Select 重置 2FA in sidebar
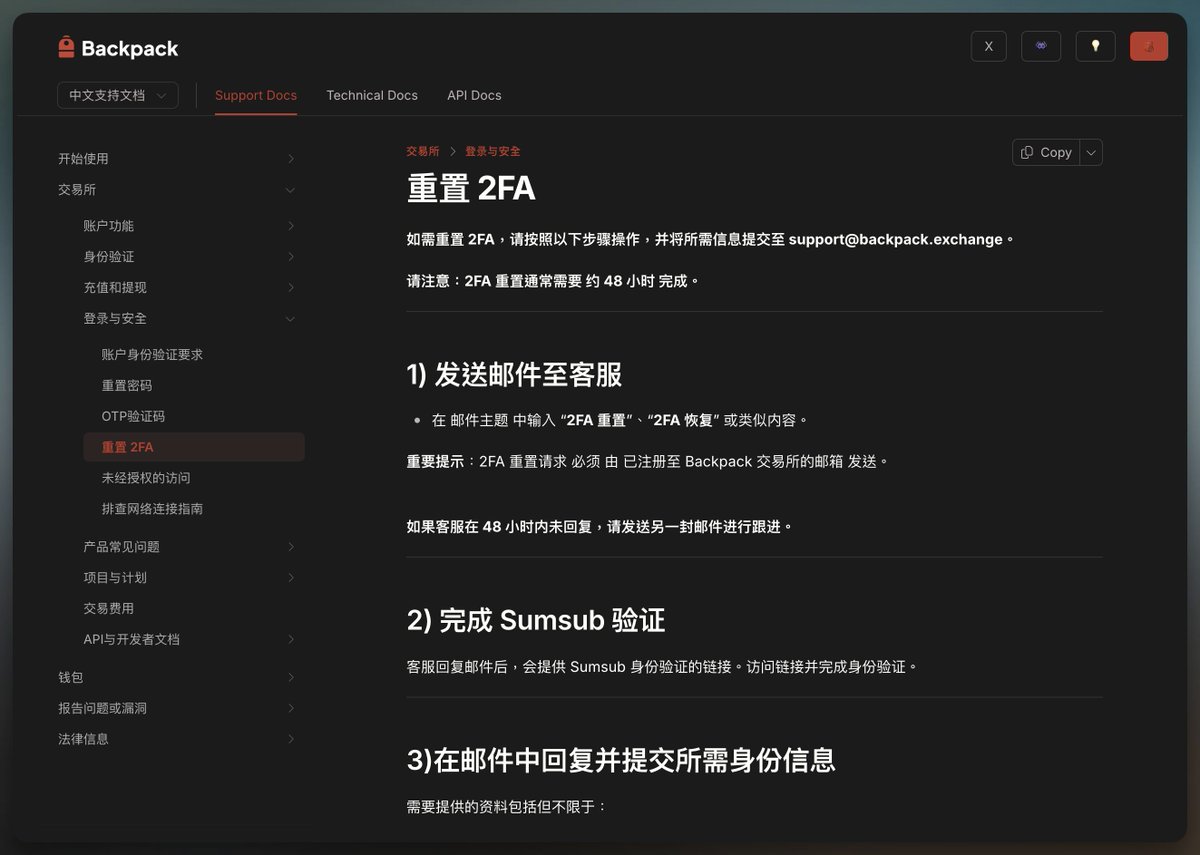 pos(194,447)
